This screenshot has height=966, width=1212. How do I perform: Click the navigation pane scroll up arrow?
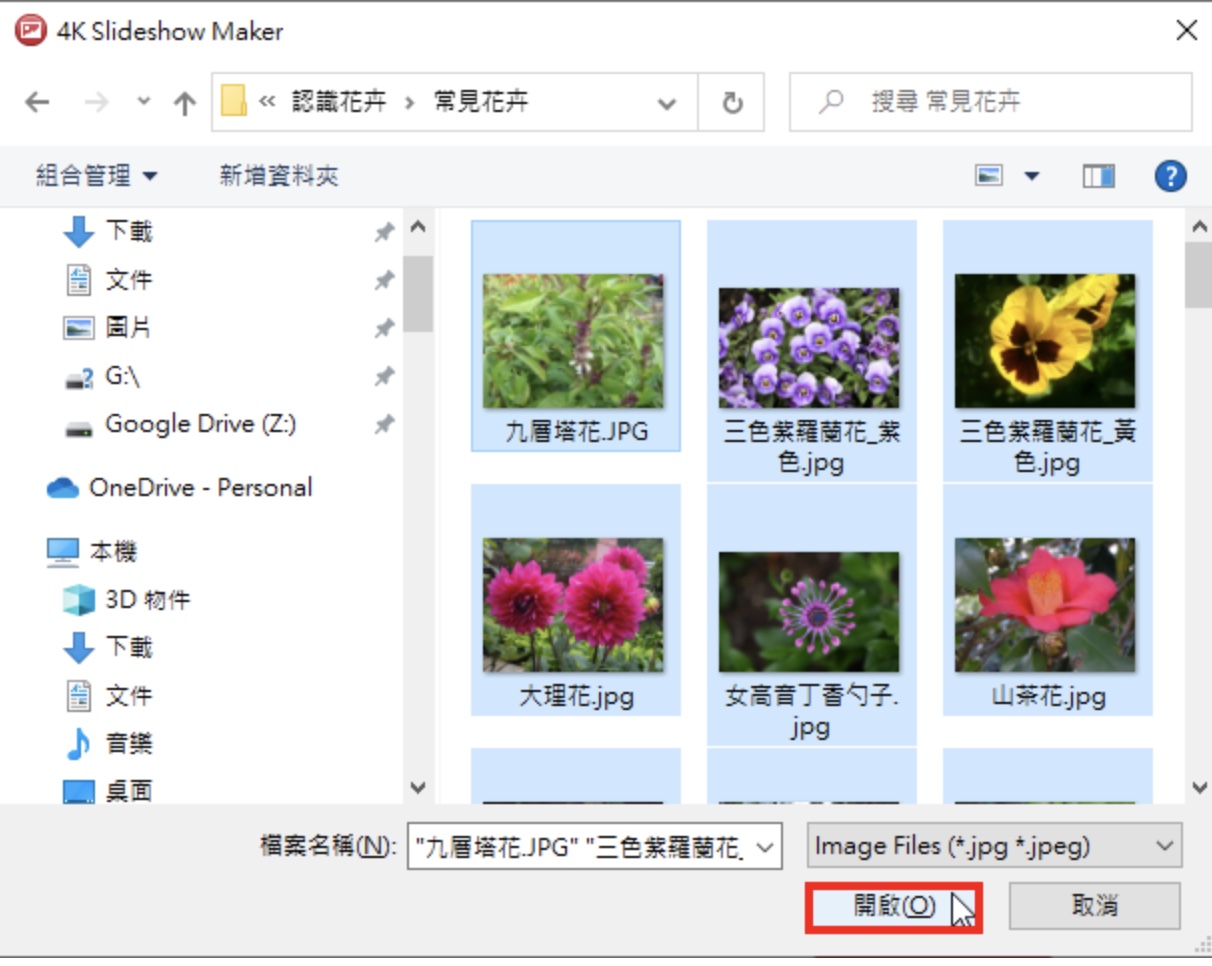click(418, 227)
